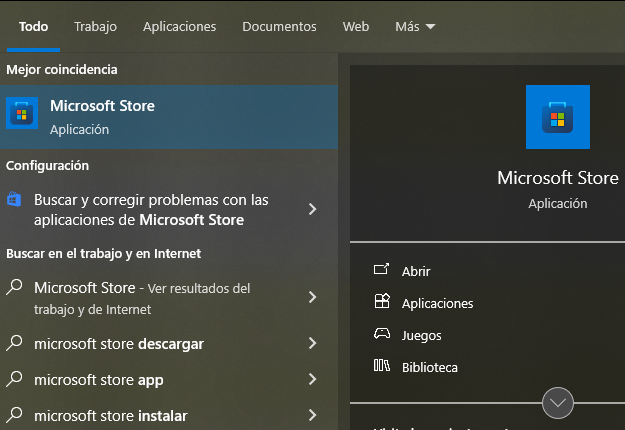Select the 'microsoft store instalar' suggestion
Screen dimensions: 625x430
coord(169,415)
